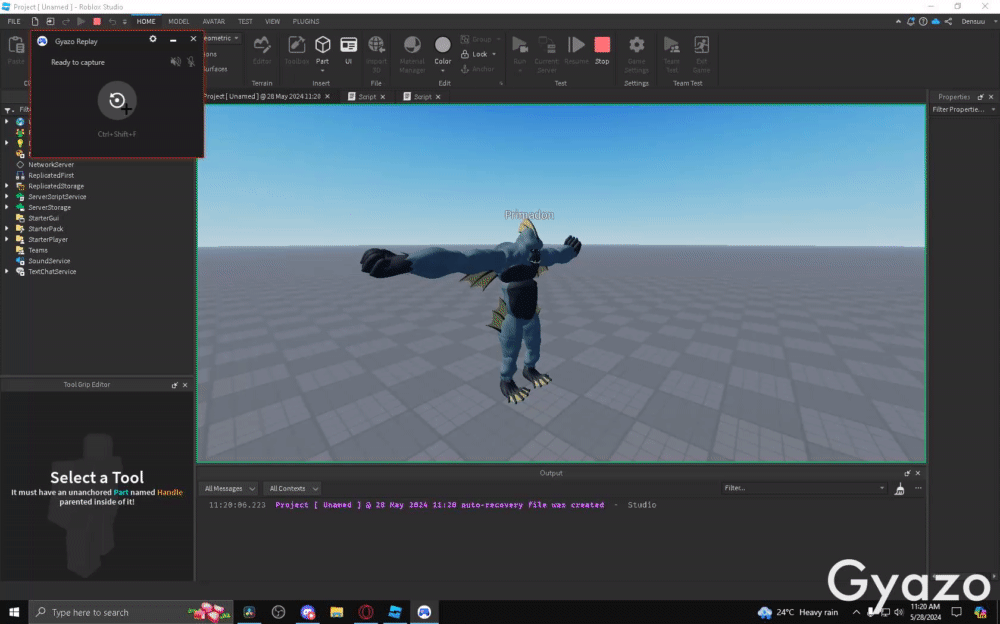Click the Current: Server view switch
Image resolution: width=1000 pixels, height=624 pixels.
pyautogui.click(x=547, y=54)
